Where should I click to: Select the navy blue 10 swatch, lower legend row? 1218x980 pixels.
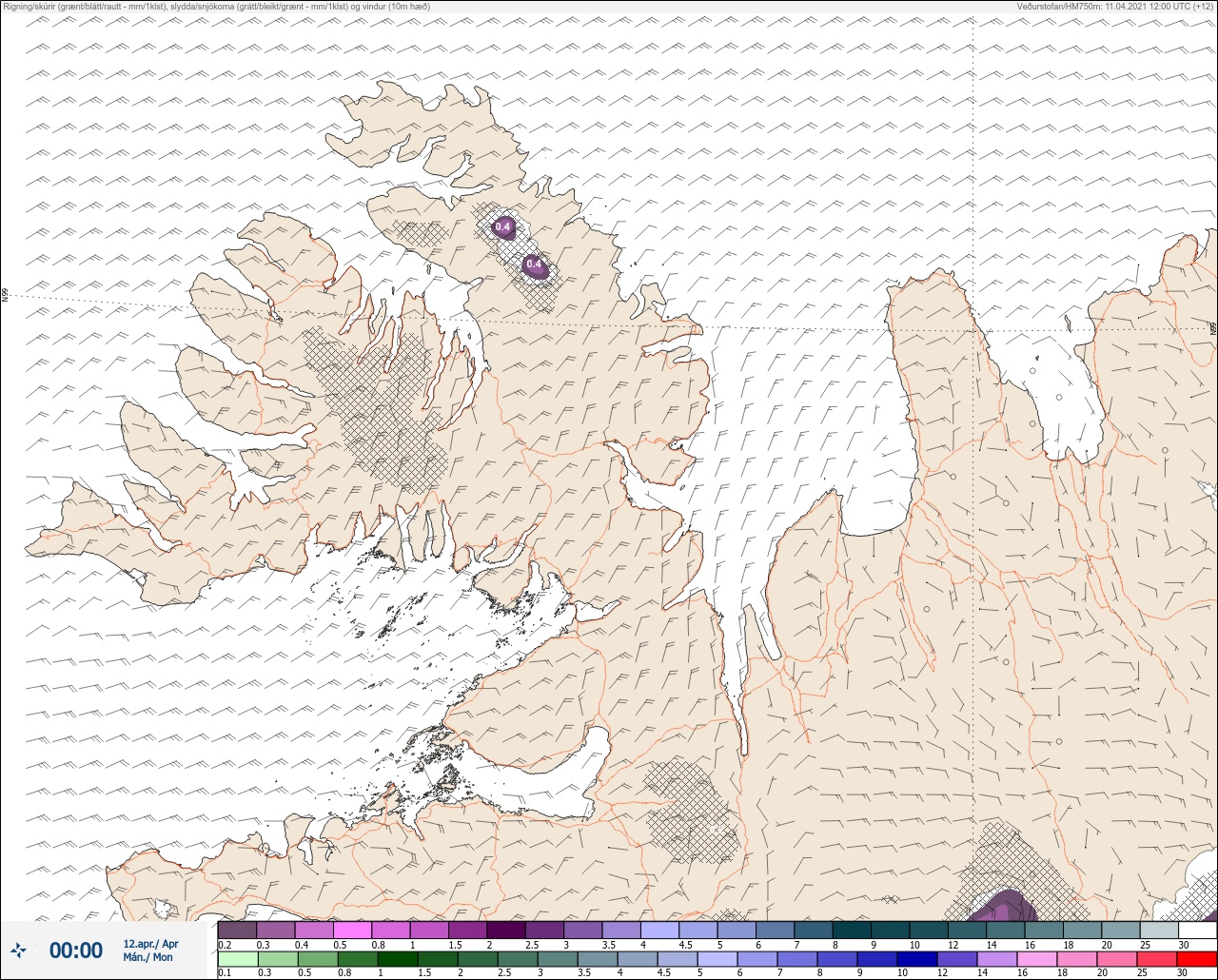pos(917,959)
